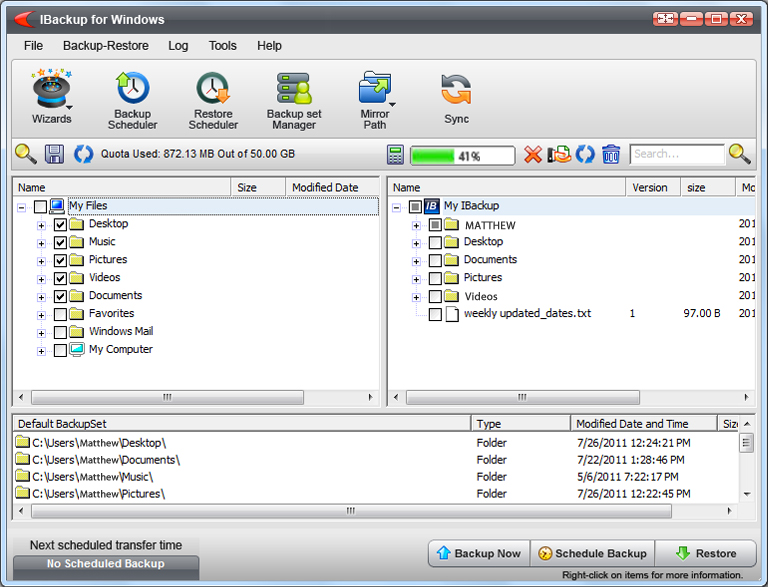Collapse the My Files tree

click(22, 208)
